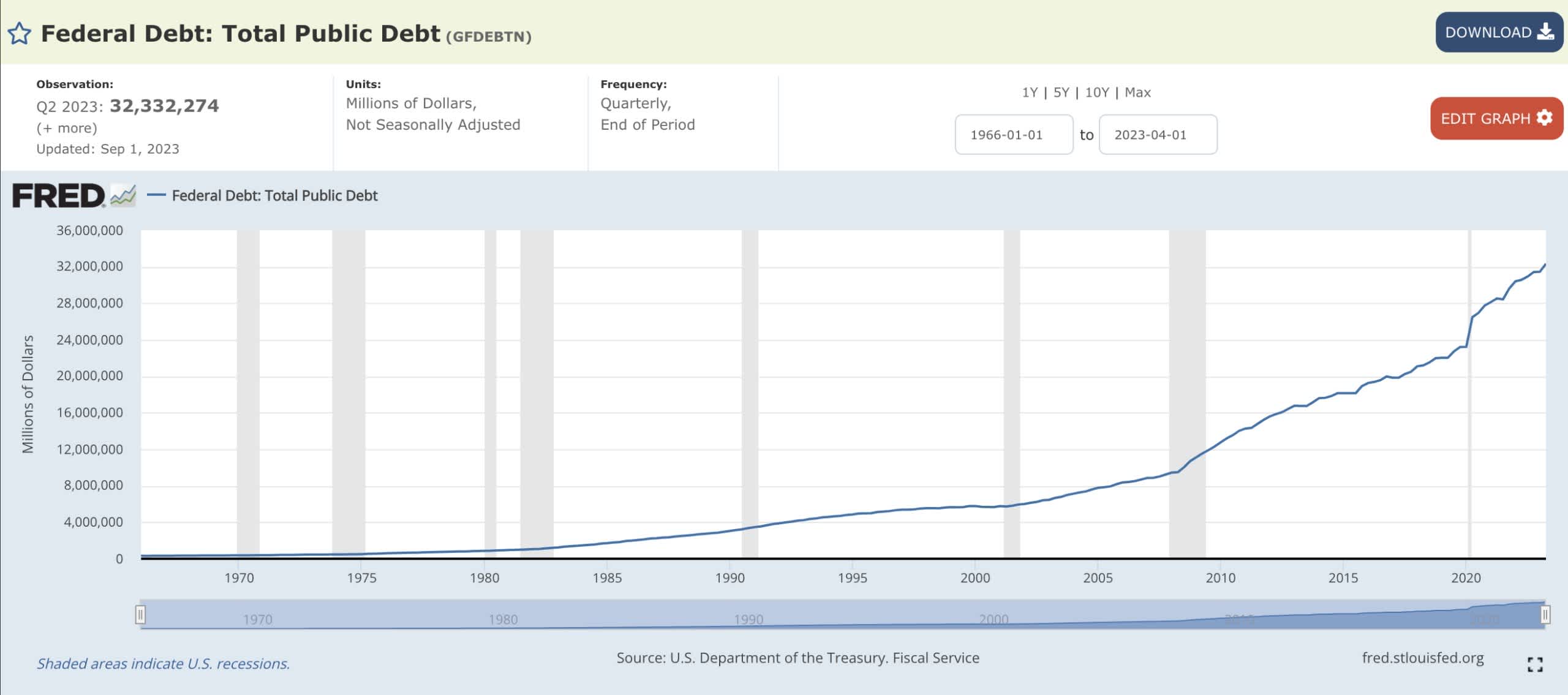Click right handle of range slider
Image resolution: width=1568 pixels, height=695 pixels.
point(1545,614)
